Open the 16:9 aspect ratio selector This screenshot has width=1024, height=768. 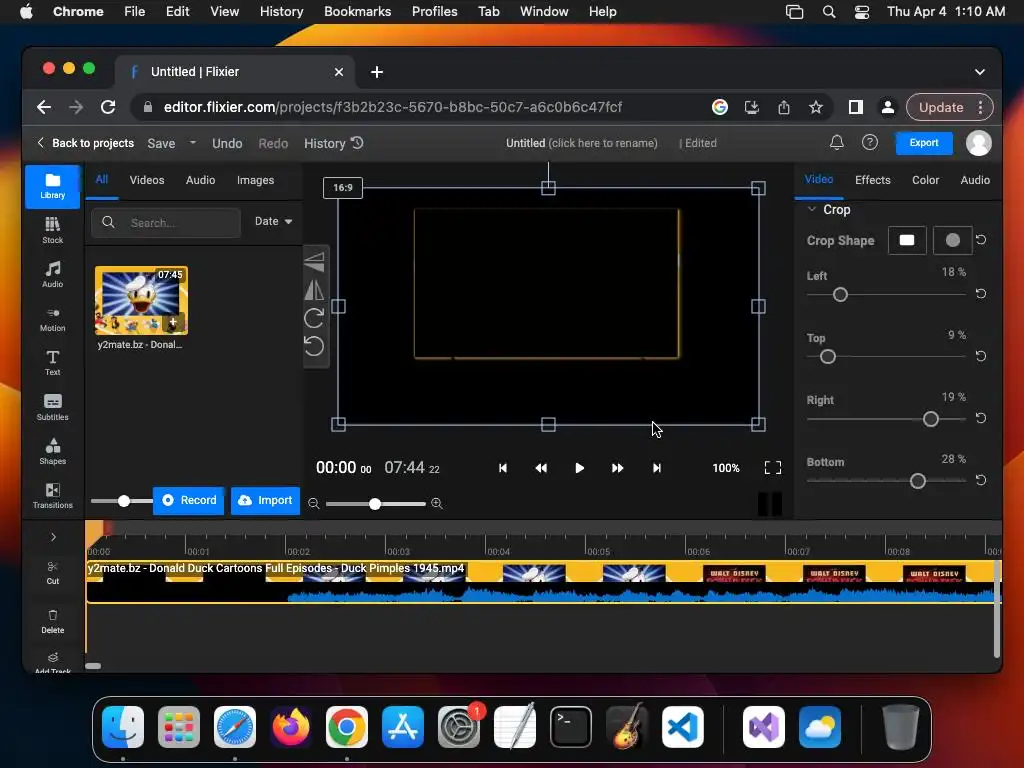pyautogui.click(x=343, y=187)
